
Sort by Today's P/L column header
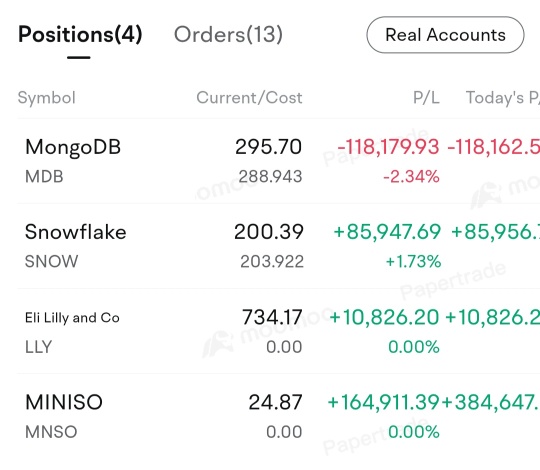pyautogui.click(x=503, y=98)
